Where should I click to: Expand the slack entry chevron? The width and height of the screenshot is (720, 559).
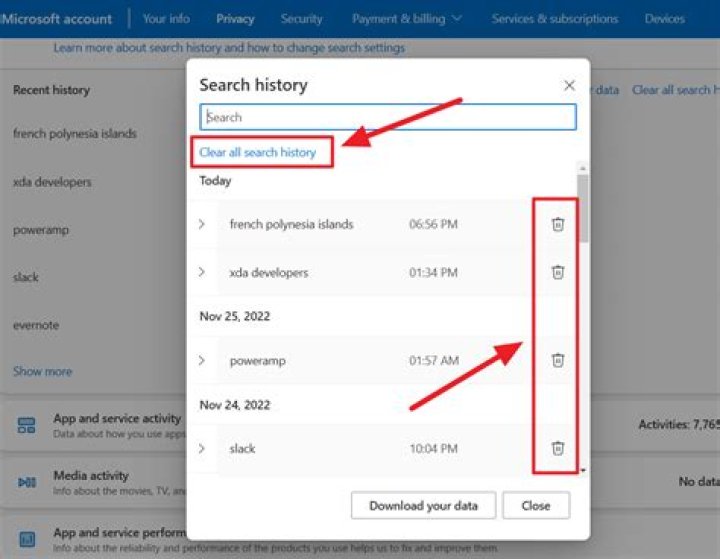[201, 448]
